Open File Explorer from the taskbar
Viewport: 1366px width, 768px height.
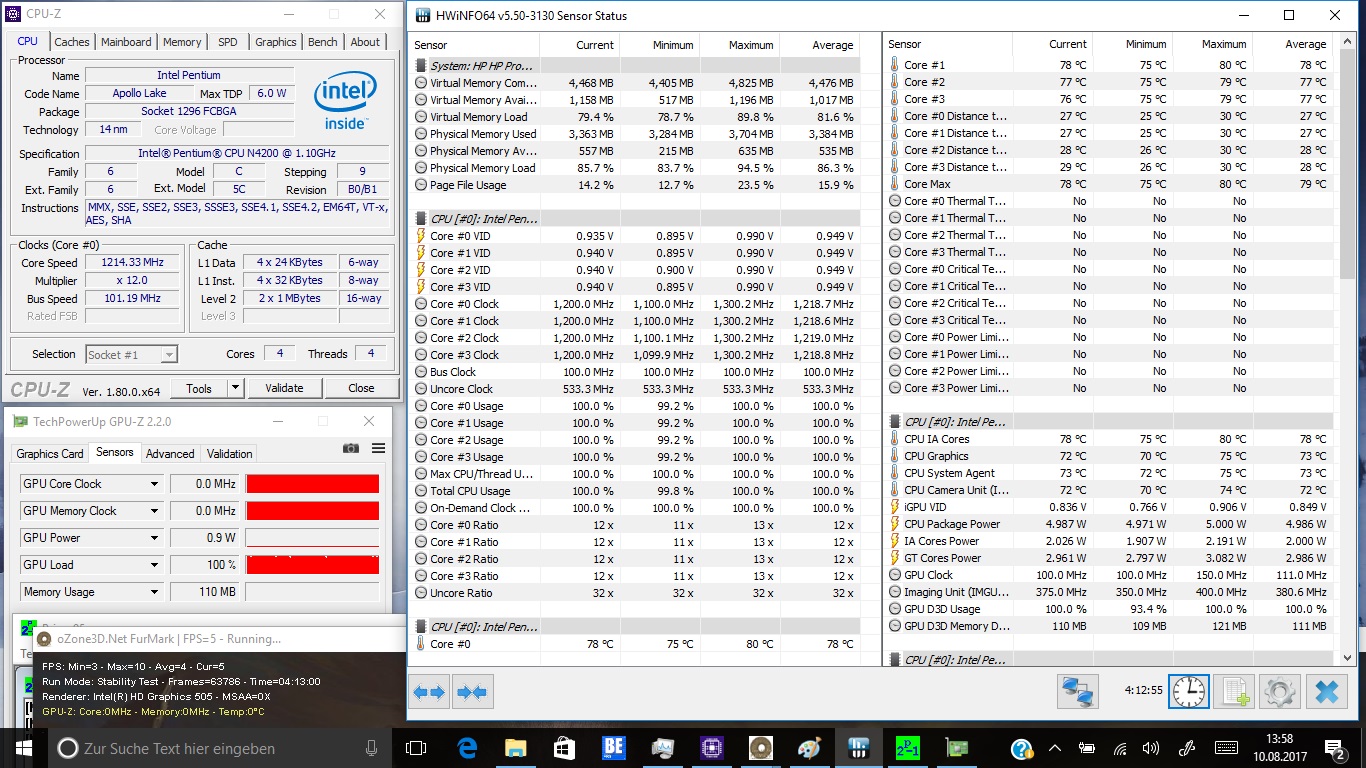coord(516,748)
